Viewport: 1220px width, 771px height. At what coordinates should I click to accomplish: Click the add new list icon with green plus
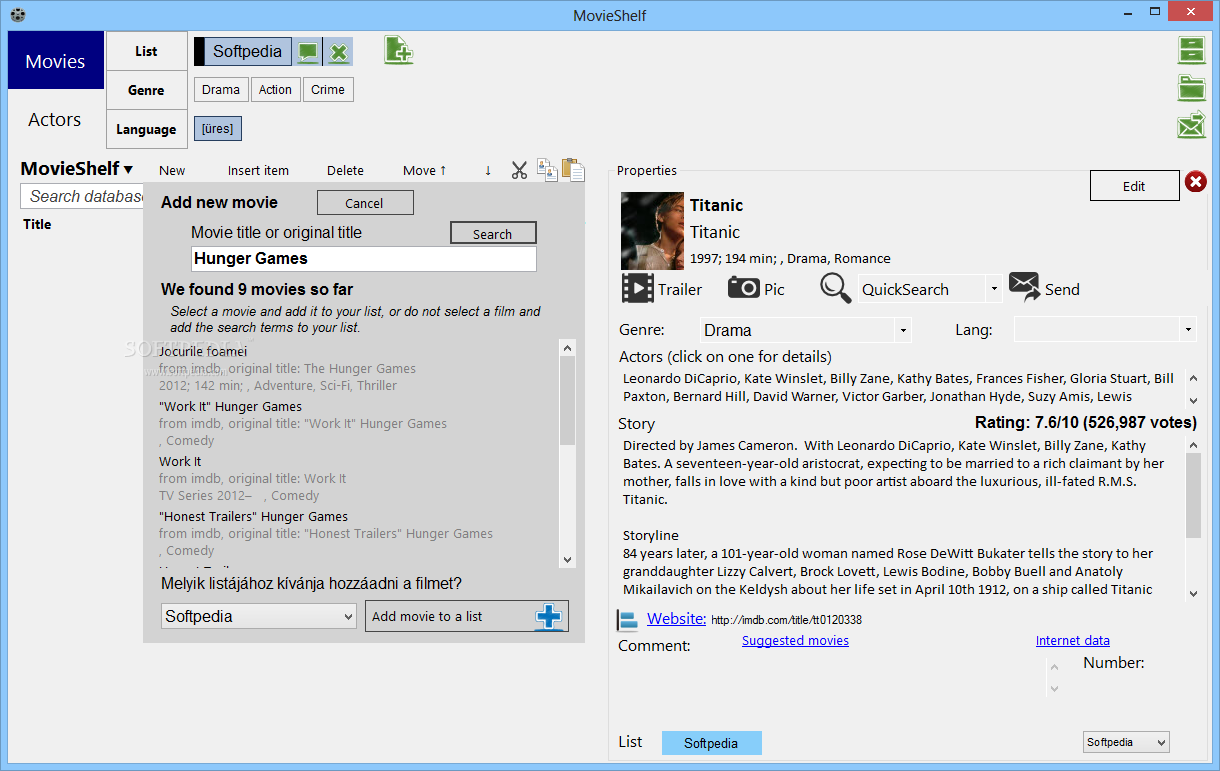point(399,50)
